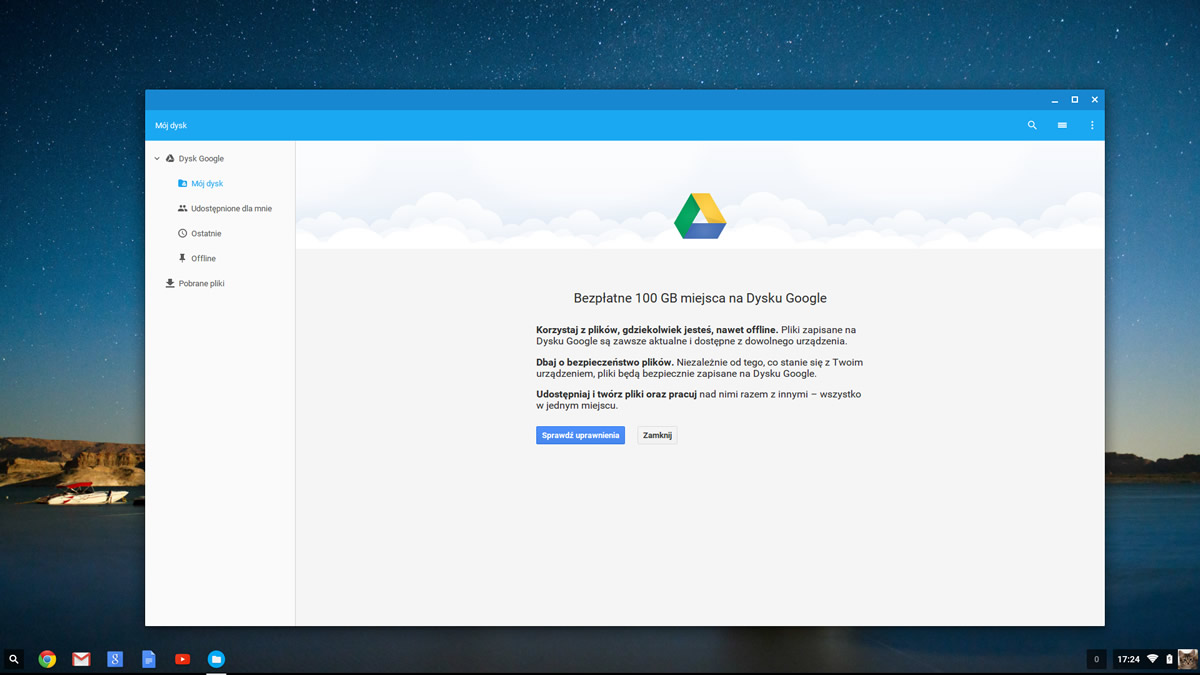Open Google Search app on the shelf

[115, 659]
